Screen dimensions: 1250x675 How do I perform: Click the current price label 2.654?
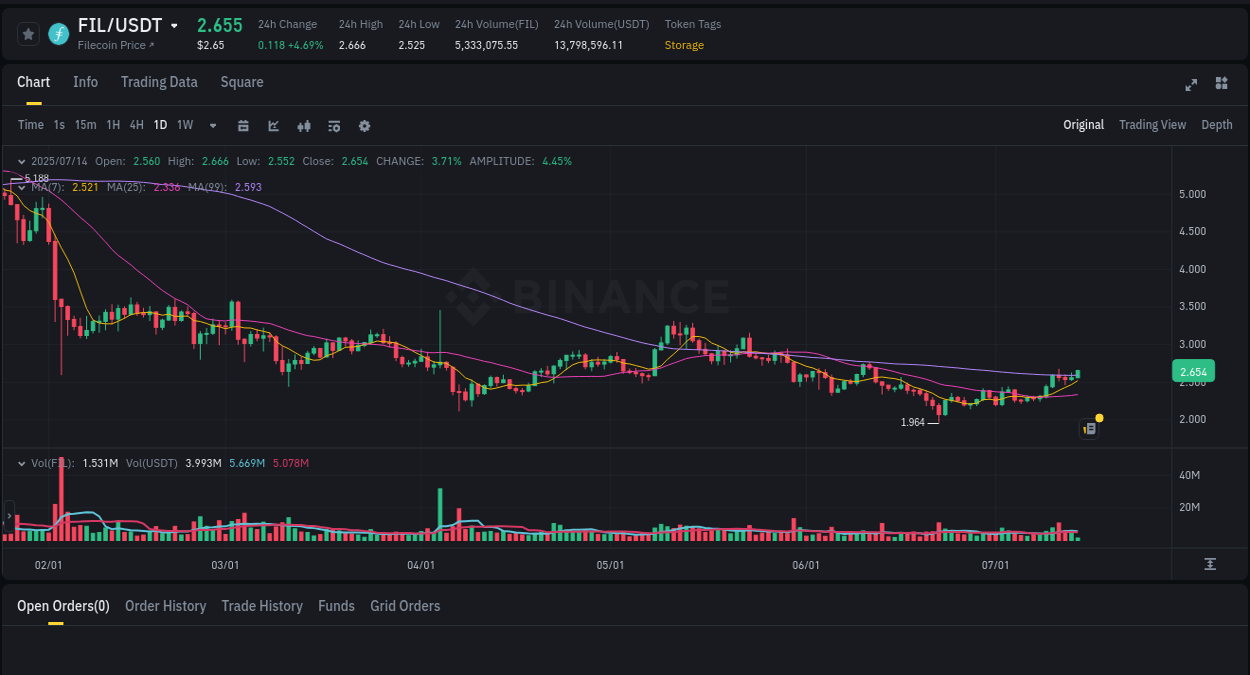click(x=1193, y=371)
